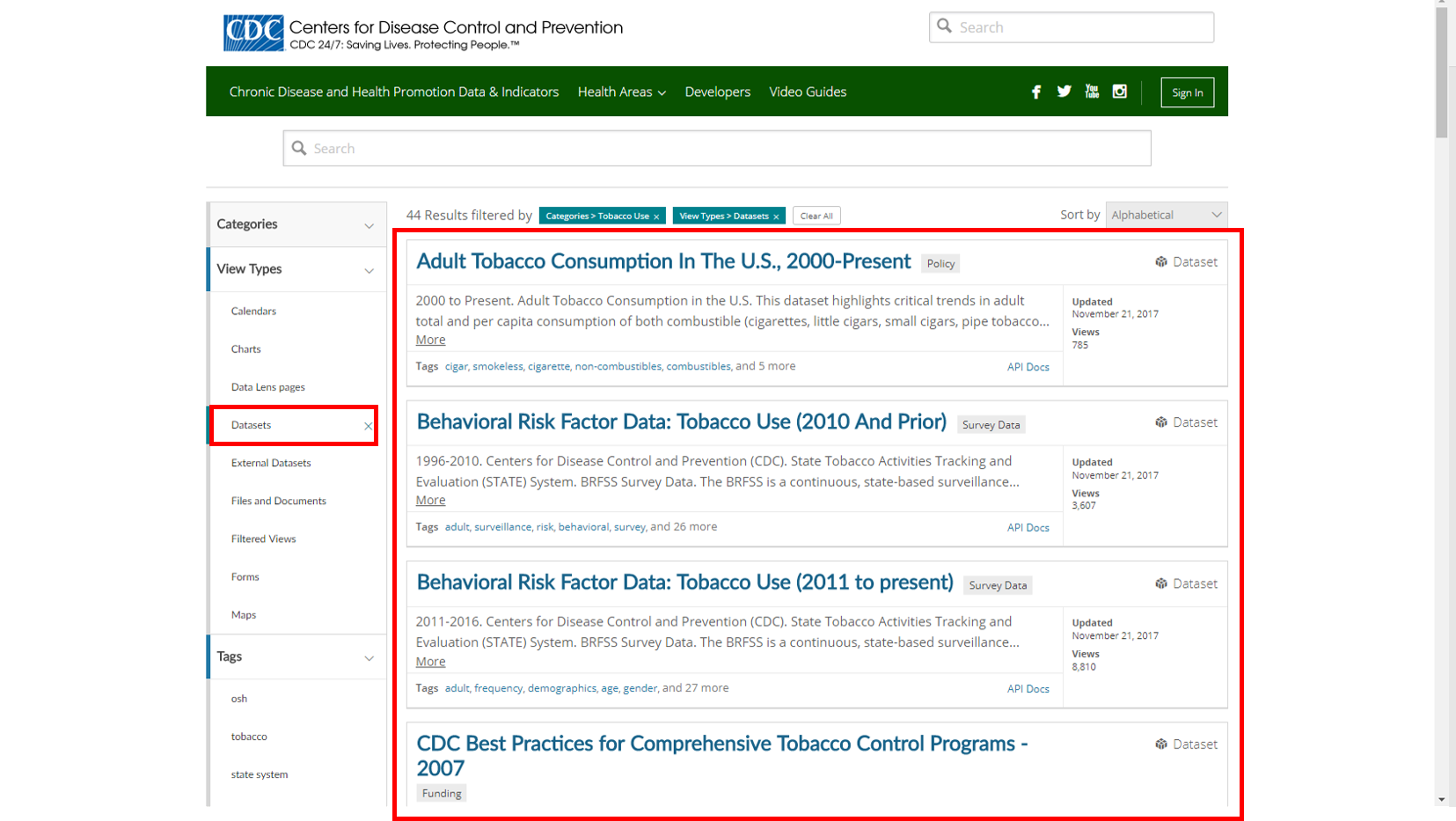Viewport: 1456px width, 821px height.
Task: Click the smokeless tag
Action: tap(498, 366)
